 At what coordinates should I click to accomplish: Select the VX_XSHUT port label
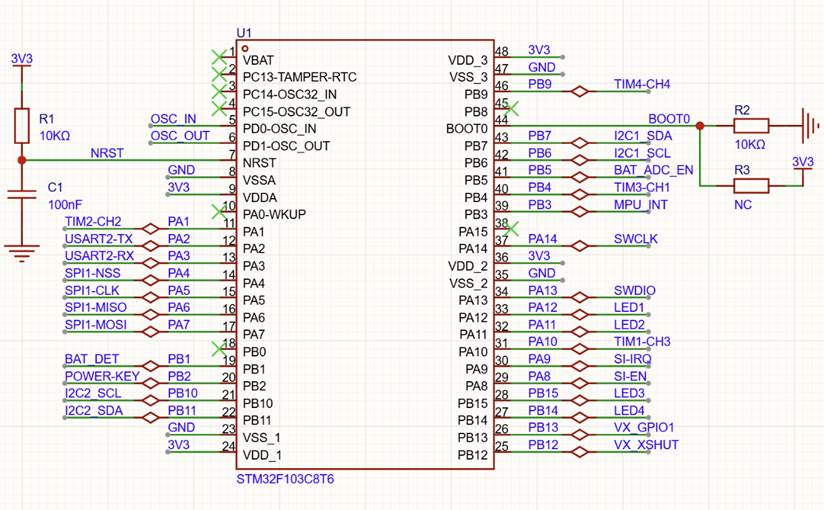(x=646, y=445)
